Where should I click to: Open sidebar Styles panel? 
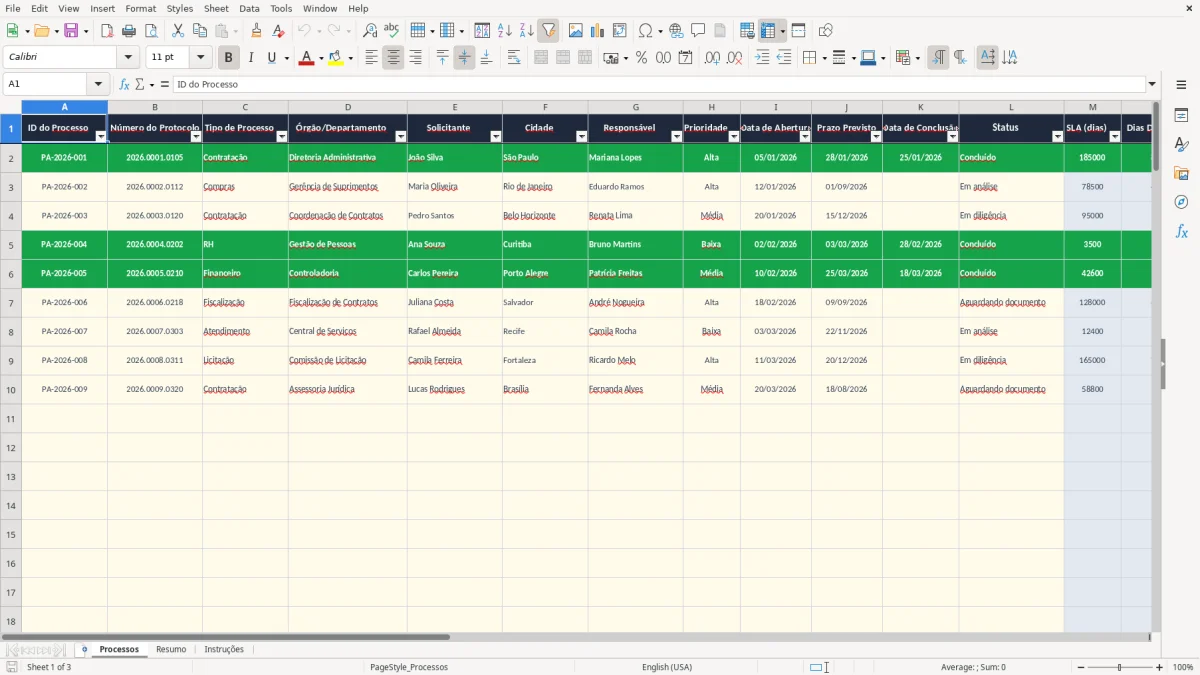(1181, 145)
